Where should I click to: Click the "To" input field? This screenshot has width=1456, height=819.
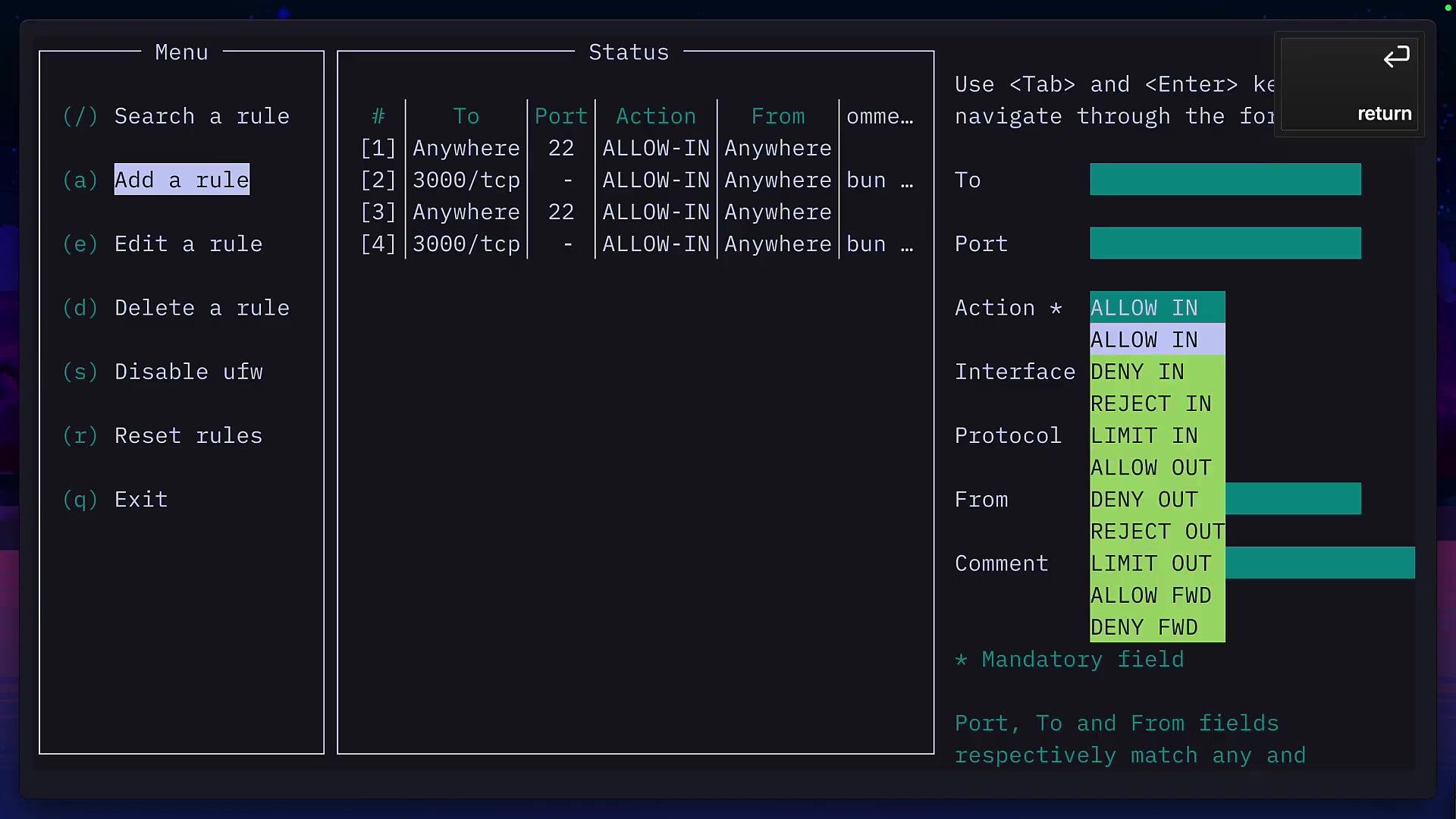pos(1225,179)
